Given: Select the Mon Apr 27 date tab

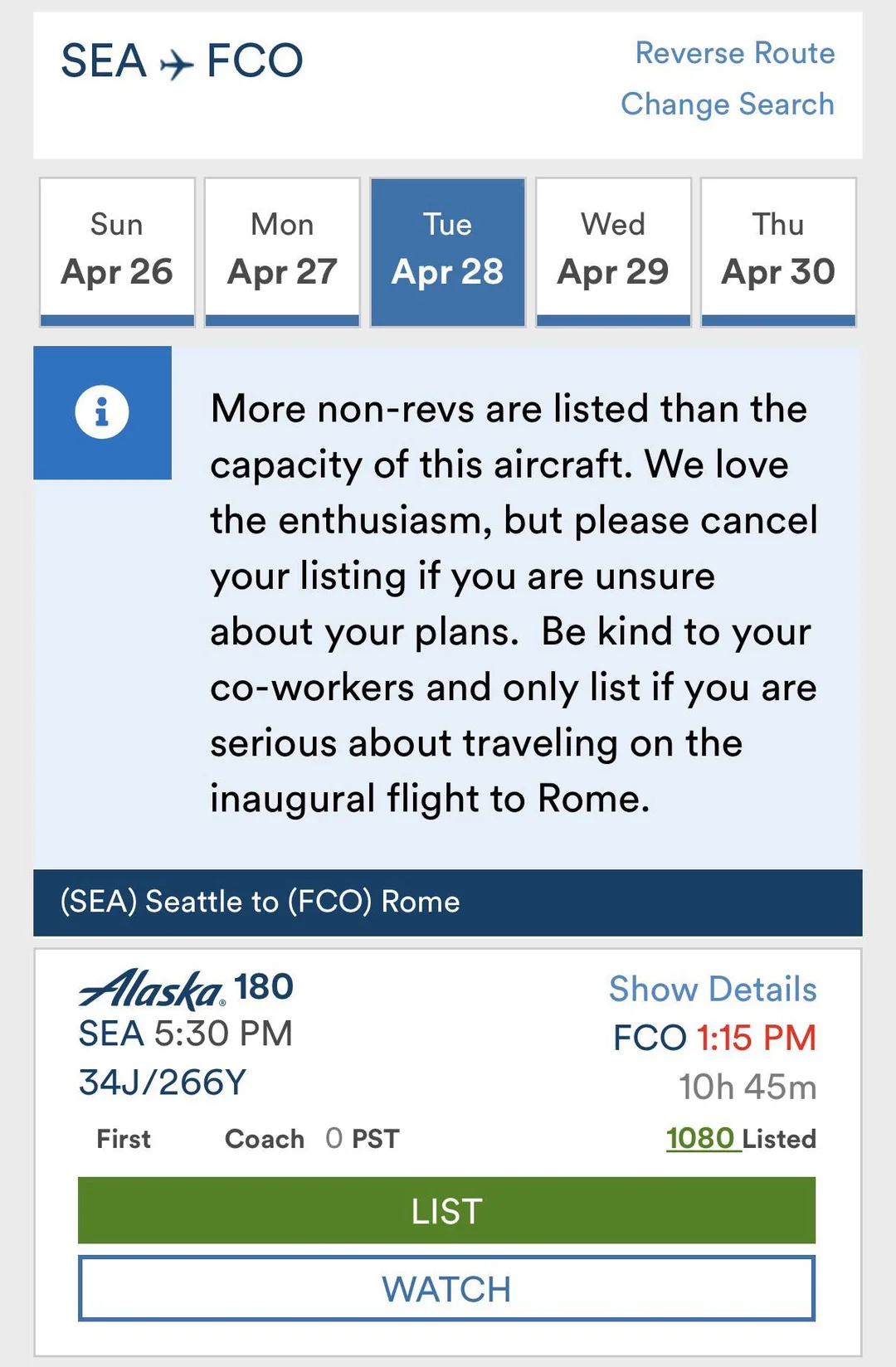Looking at the screenshot, I should tap(282, 251).
